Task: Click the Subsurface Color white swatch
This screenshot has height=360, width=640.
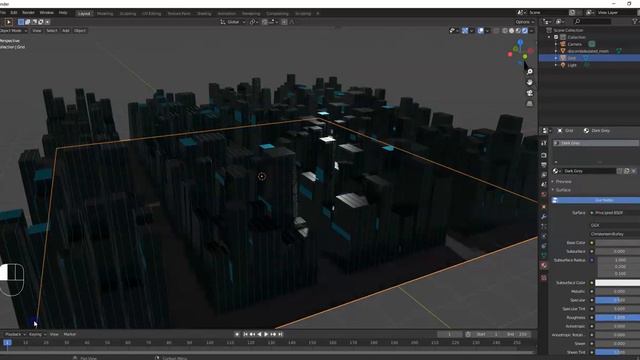Action: [618, 283]
